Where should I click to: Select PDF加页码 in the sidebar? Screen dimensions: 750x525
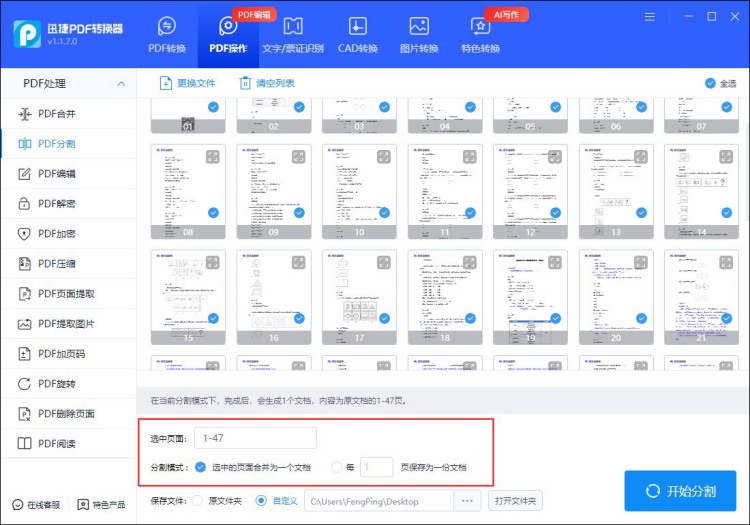[x=68, y=354]
